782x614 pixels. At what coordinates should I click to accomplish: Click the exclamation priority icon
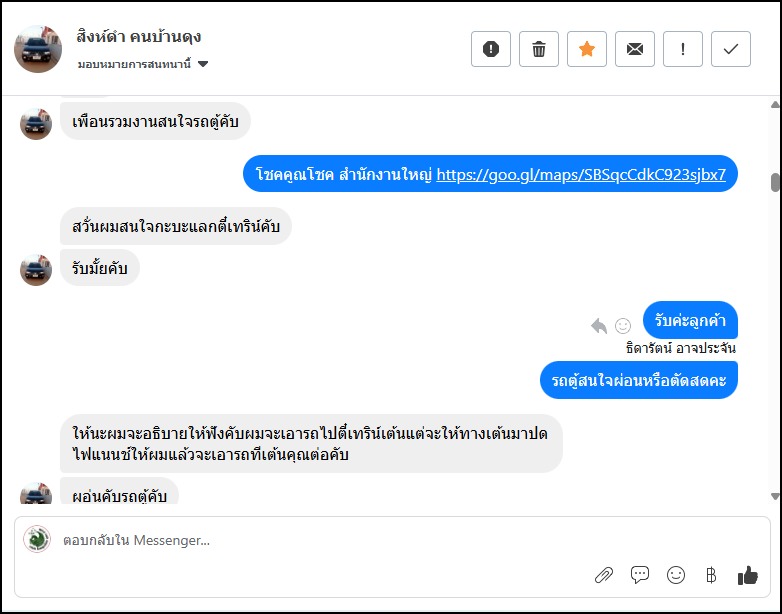683,49
